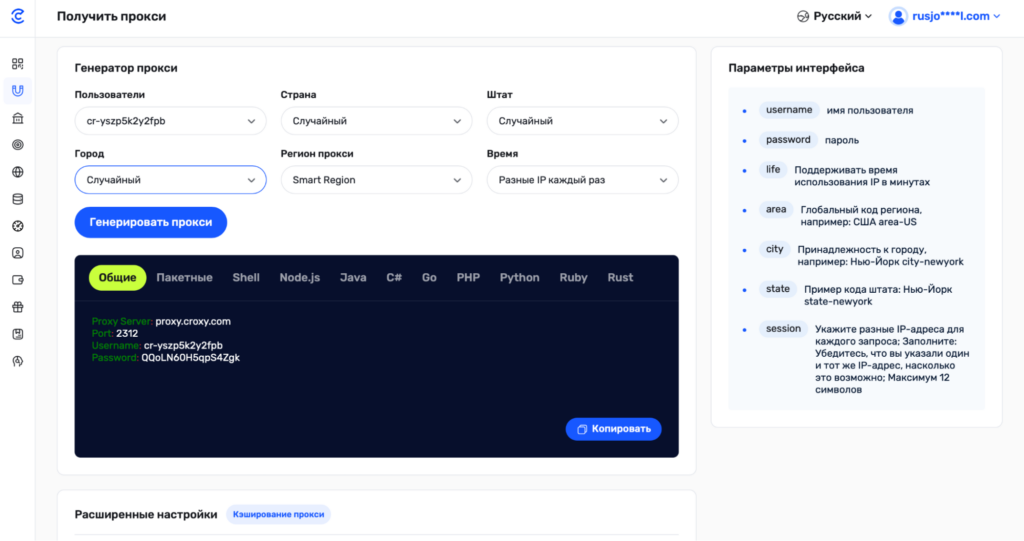The width and height of the screenshot is (1024, 541).
Task: Switch to the Python tab
Action: click(x=520, y=278)
